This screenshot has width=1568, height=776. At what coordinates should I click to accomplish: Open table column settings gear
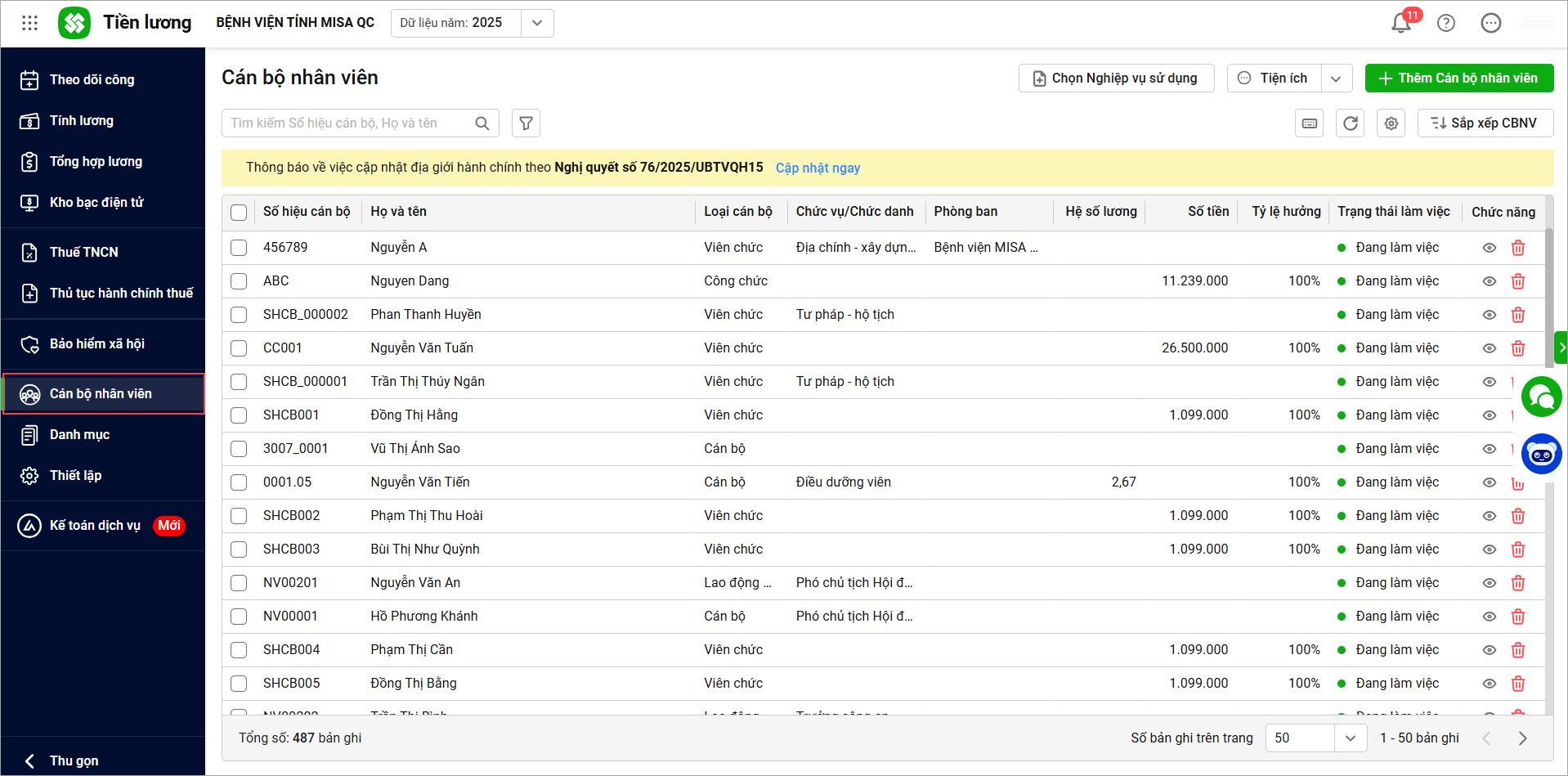pos(1391,123)
